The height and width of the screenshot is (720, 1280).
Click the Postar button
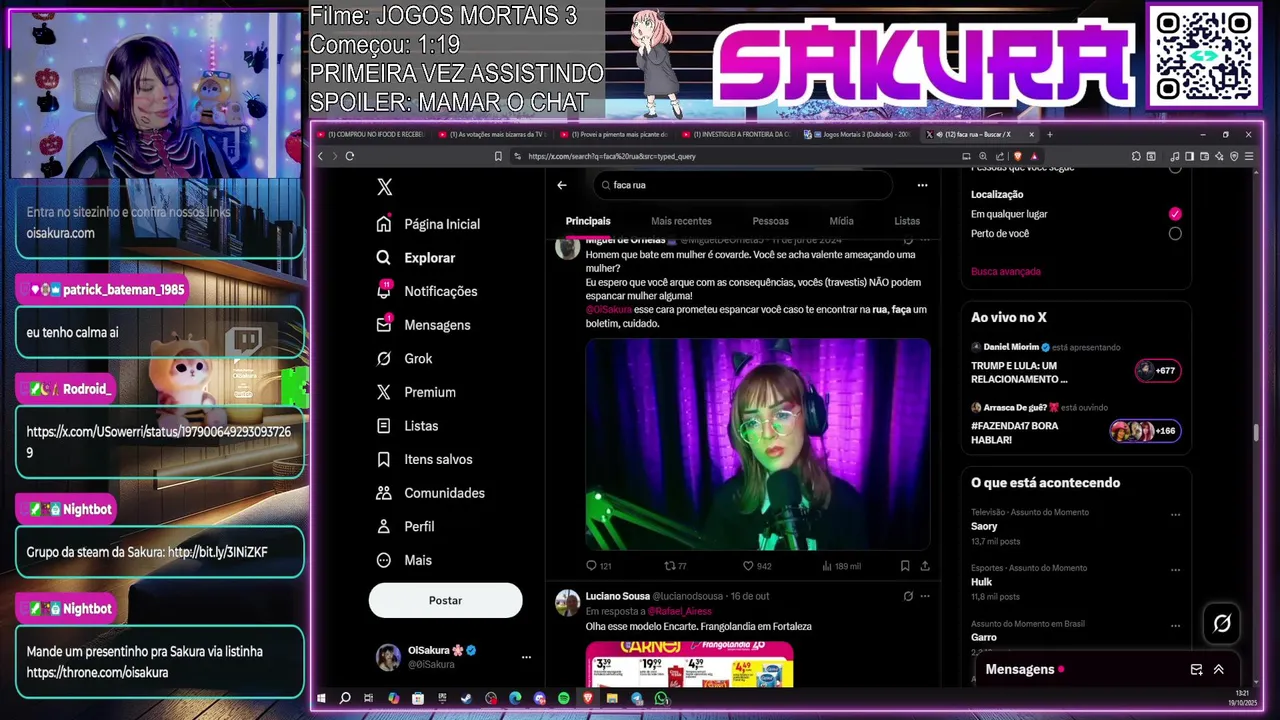point(445,600)
